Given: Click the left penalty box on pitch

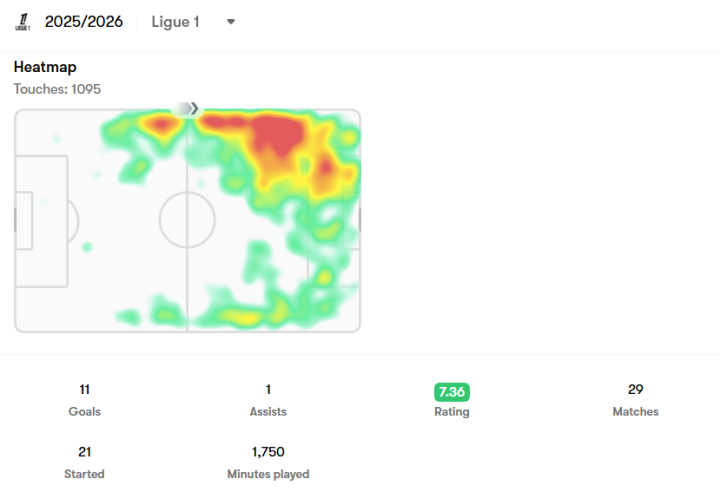Looking at the screenshot, I should (41, 221).
